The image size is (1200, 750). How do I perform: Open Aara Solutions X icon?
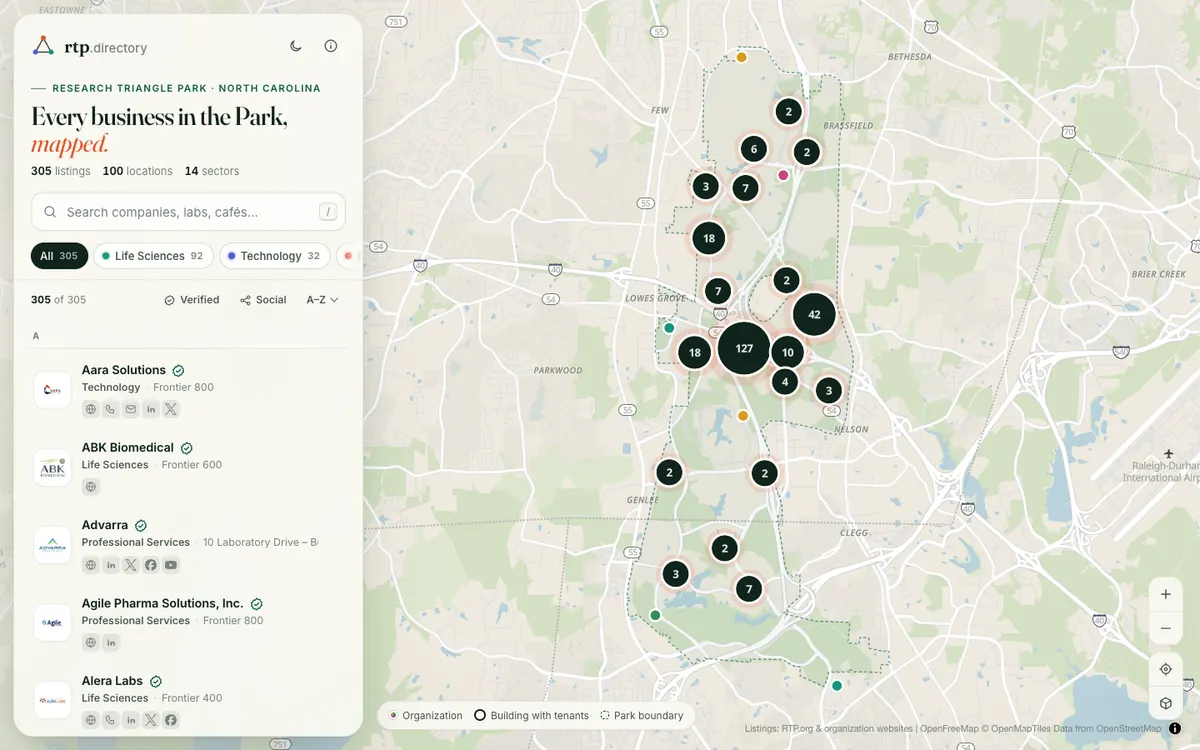pyautogui.click(x=171, y=409)
